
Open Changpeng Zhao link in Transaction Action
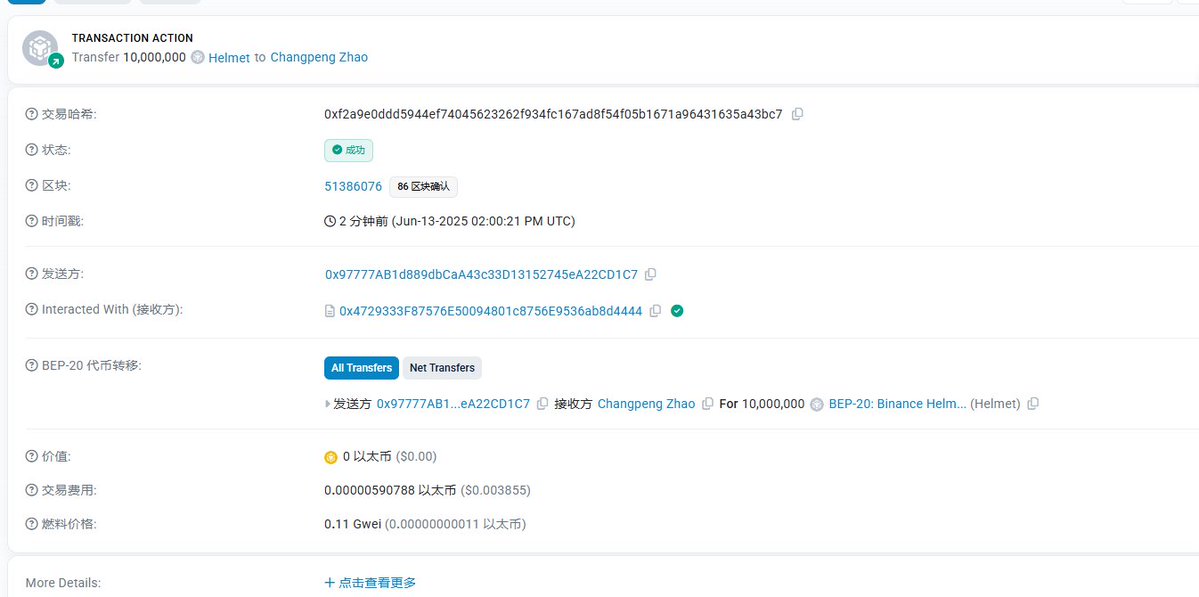click(319, 57)
